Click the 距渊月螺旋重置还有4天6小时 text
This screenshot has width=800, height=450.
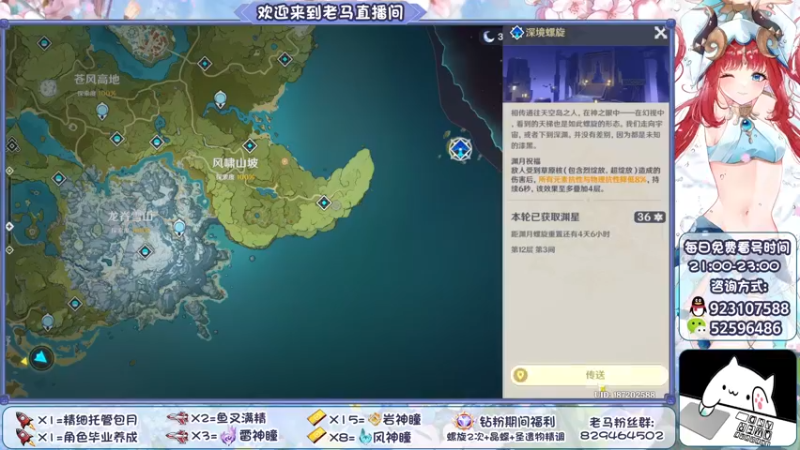(x=560, y=234)
